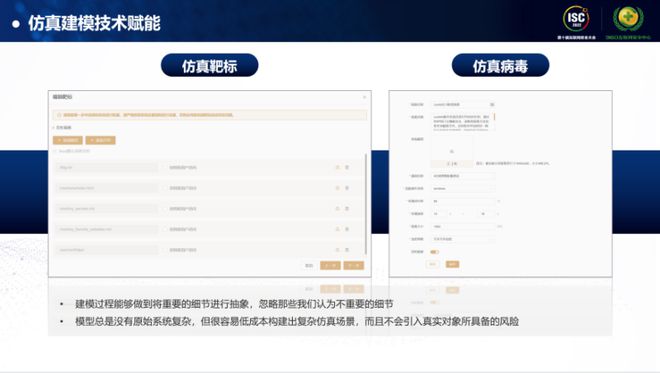This screenshot has width=660, height=373.
Task: Click the bullet line starting 建模过程能够做到
Action: coord(234,304)
